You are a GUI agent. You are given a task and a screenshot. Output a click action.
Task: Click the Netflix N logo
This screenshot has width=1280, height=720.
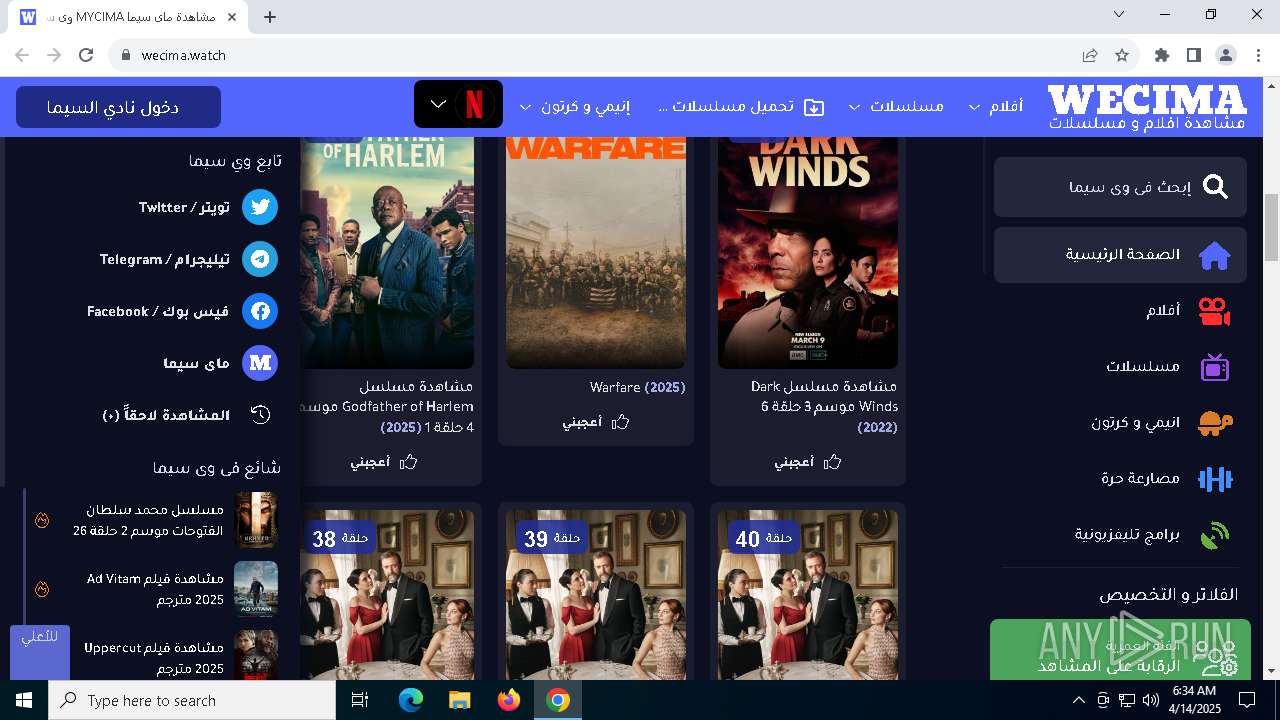point(475,104)
